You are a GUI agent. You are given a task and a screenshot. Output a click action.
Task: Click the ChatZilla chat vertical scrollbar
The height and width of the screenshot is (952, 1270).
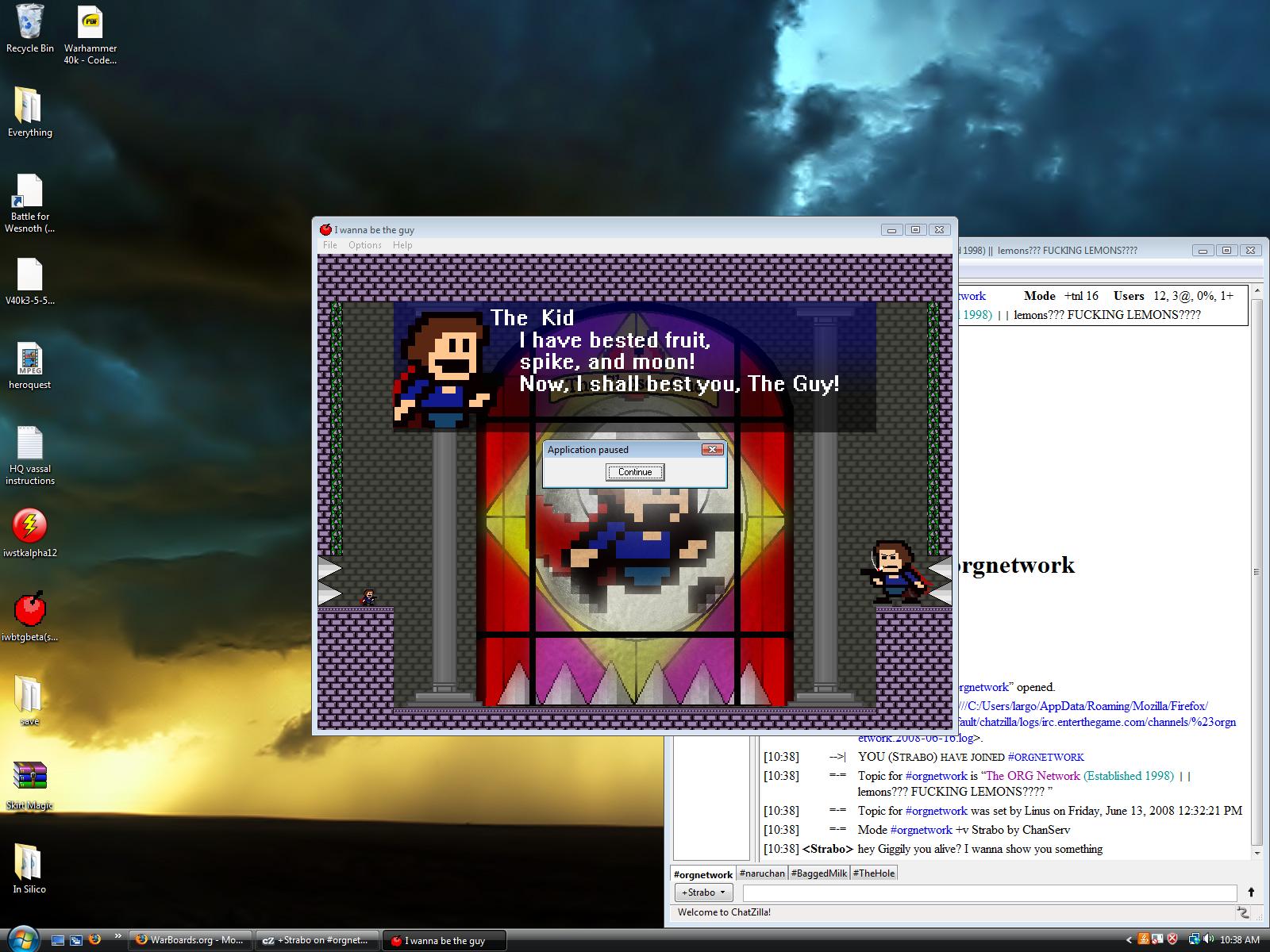[x=1256, y=571]
